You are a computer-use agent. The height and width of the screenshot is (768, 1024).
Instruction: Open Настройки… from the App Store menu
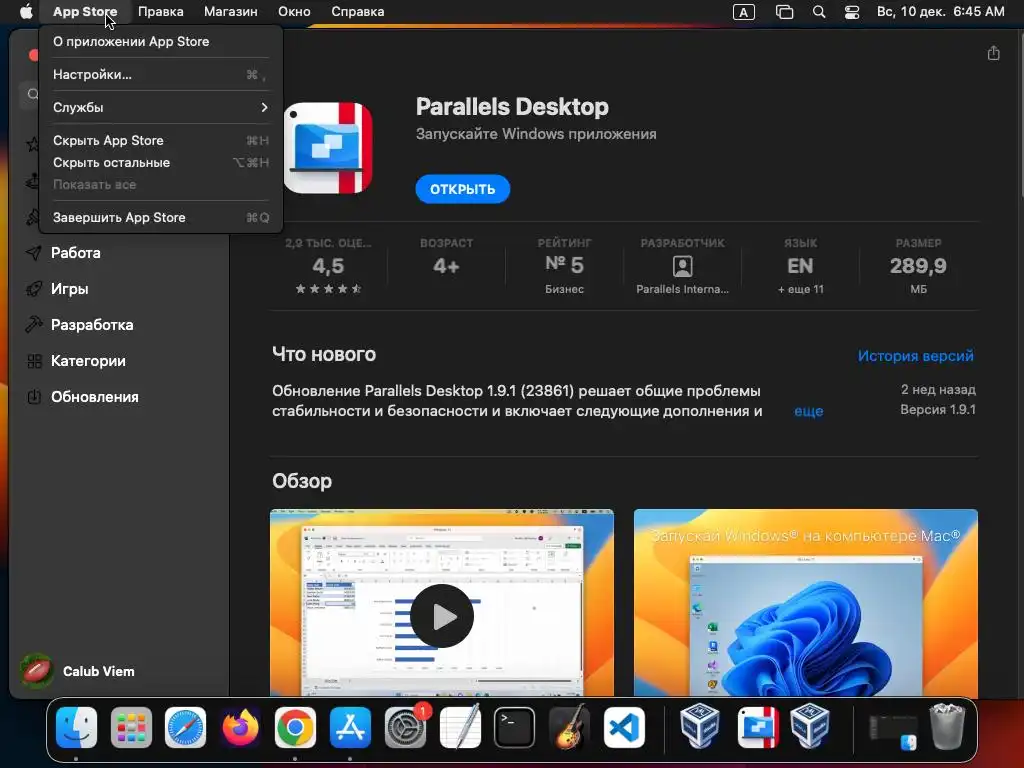point(161,74)
